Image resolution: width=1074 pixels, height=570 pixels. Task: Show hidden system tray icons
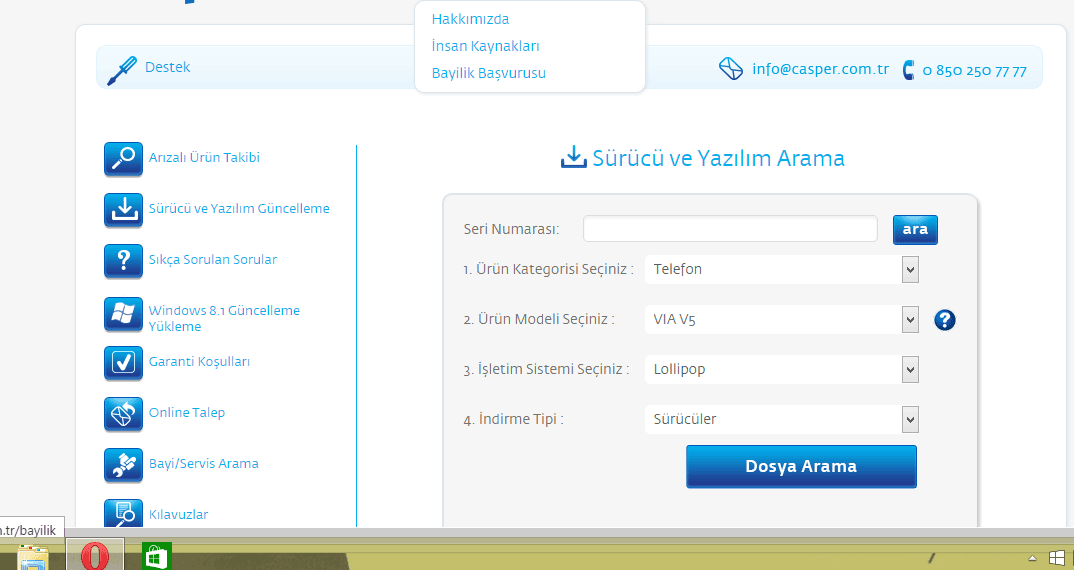coord(1032,558)
